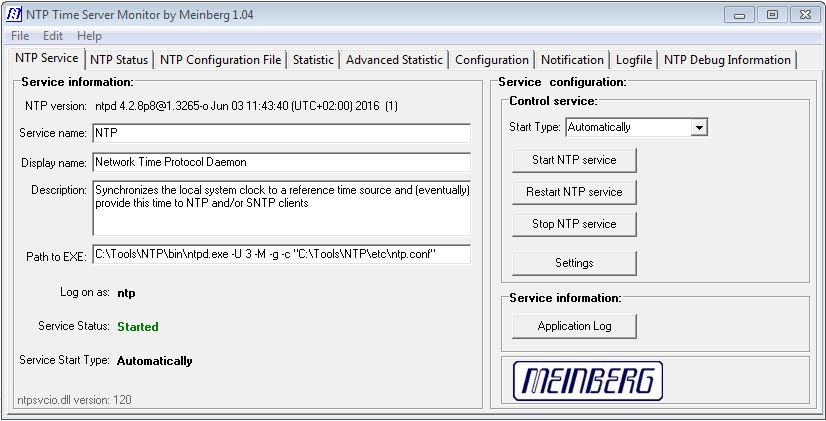Click the ntpsvcio.dll version 120 text
The height and width of the screenshot is (421, 826).
click(74, 400)
